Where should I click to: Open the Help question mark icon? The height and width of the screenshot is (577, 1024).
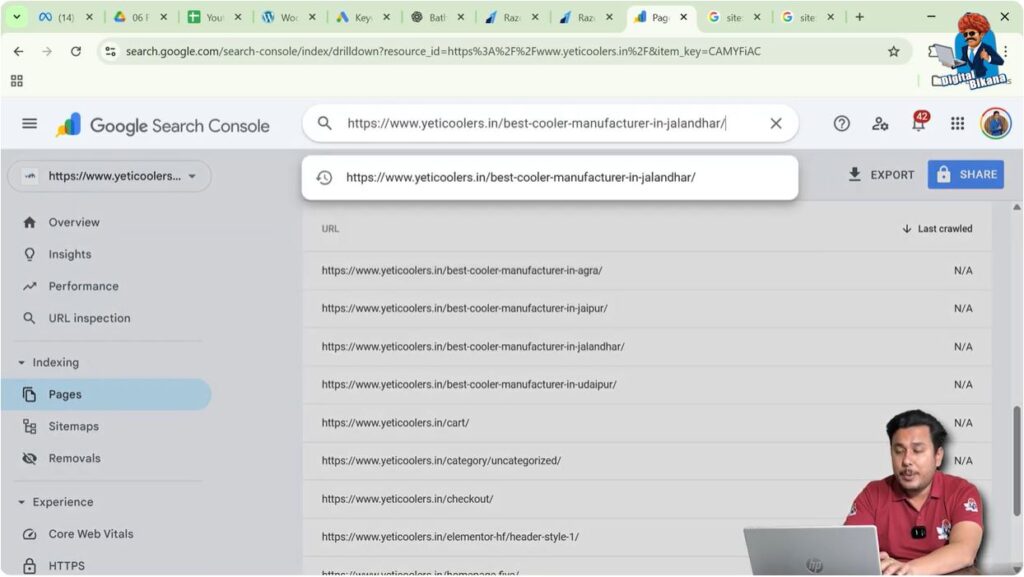(x=841, y=123)
